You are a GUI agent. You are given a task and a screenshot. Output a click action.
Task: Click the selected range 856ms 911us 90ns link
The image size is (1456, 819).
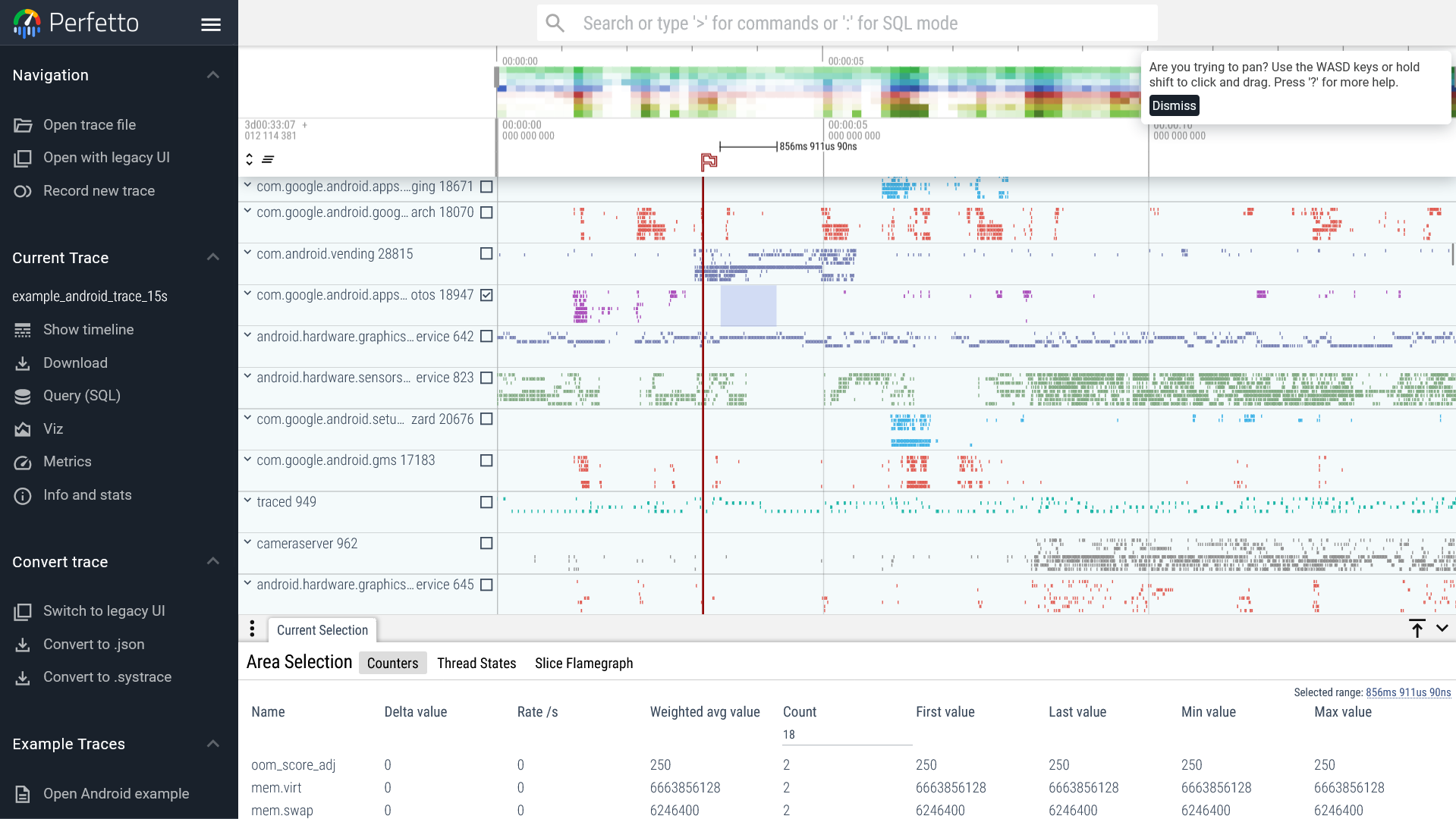coord(1408,692)
